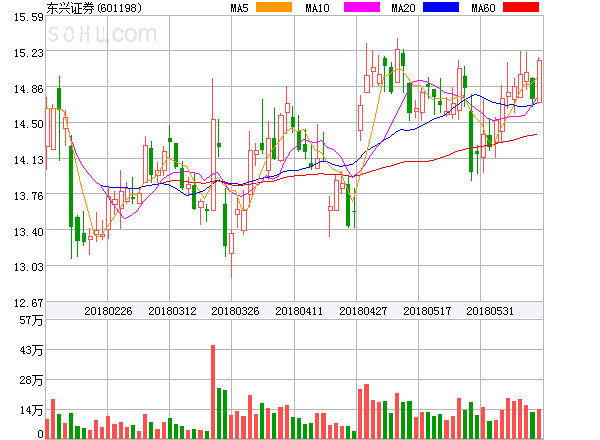Click the 15.23 price axis label

click(x=29, y=53)
